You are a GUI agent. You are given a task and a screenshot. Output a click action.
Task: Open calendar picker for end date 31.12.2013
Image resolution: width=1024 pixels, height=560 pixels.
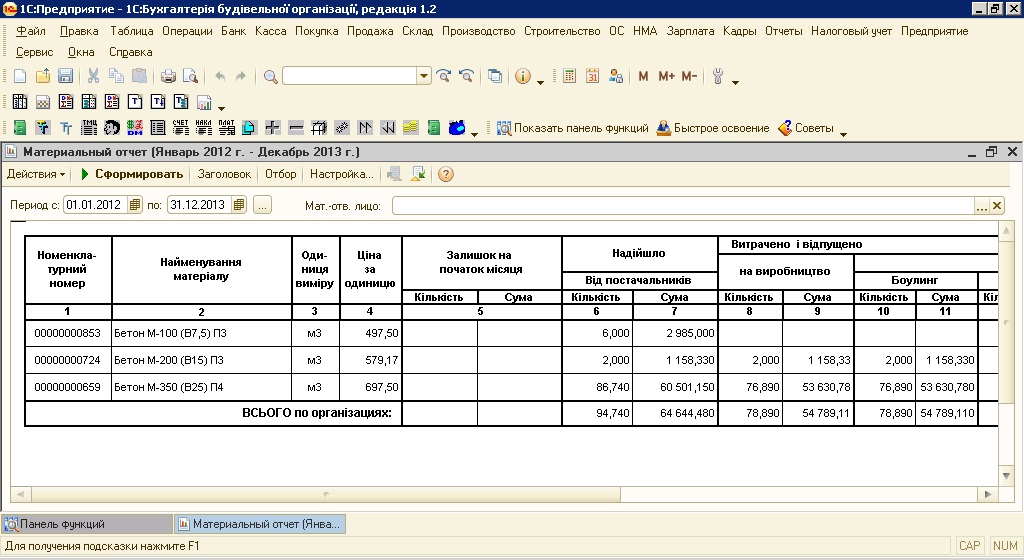tap(238, 204)
